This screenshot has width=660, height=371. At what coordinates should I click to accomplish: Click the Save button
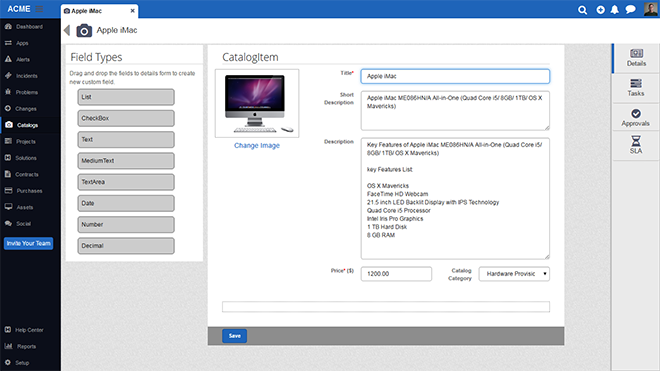pos(234,336)
